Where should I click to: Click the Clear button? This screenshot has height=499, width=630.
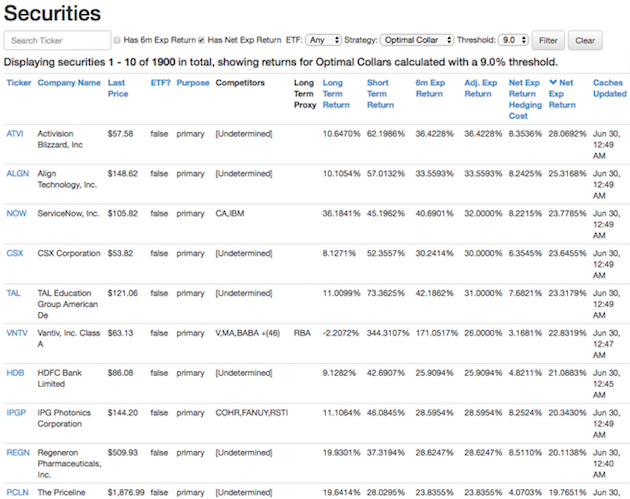585,41
